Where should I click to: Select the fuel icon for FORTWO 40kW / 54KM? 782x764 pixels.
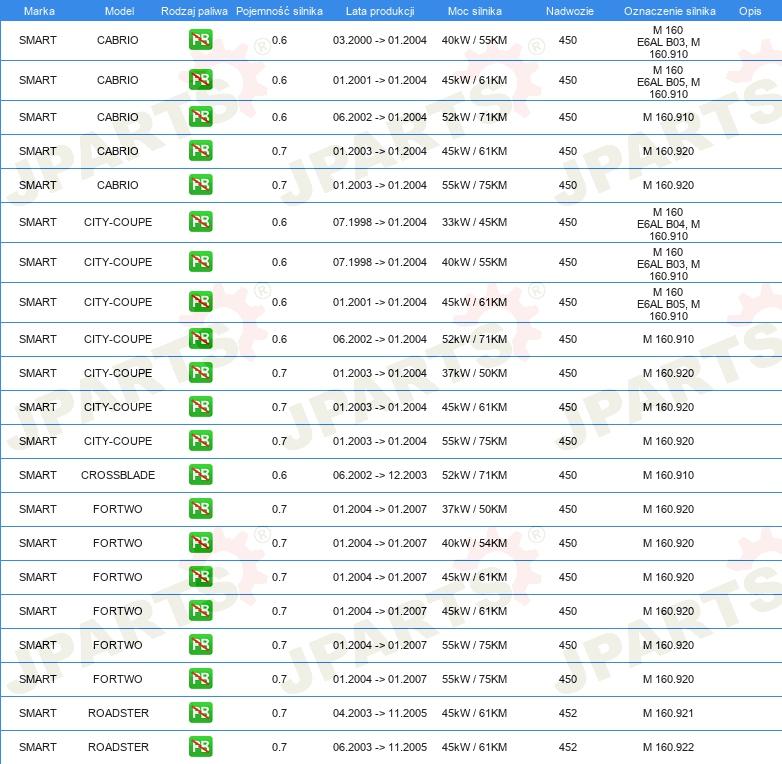tap(200, 543)
